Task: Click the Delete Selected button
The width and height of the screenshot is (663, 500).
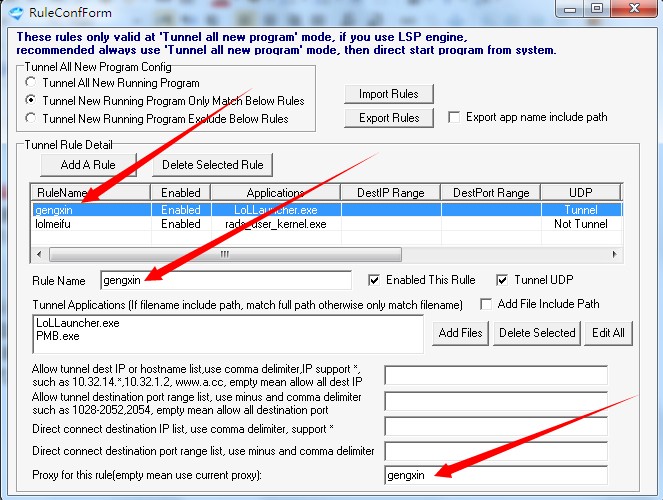Action: 537,333
